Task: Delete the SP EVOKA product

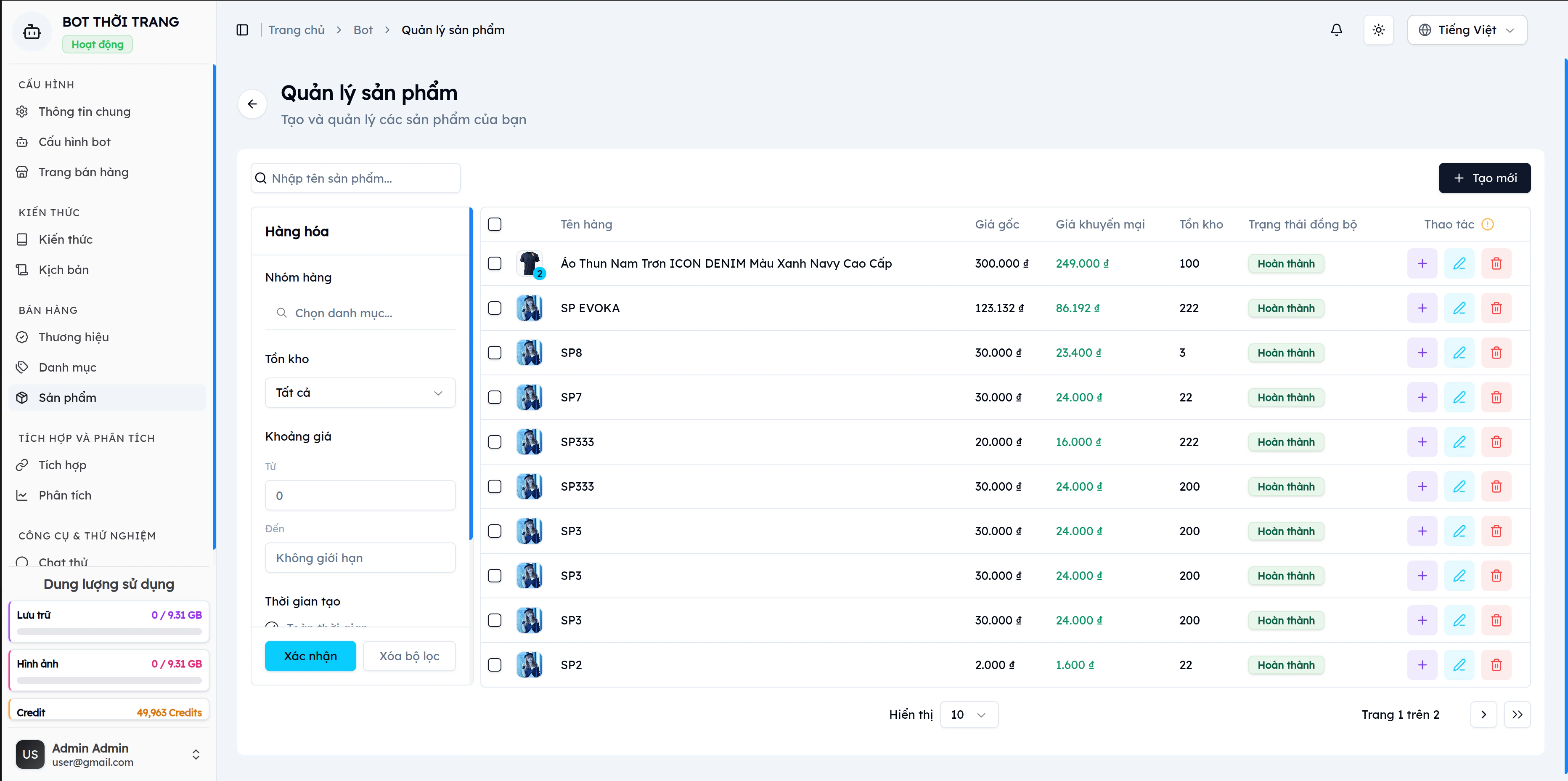Action: pyautogui.click(x=1496, y=308)
